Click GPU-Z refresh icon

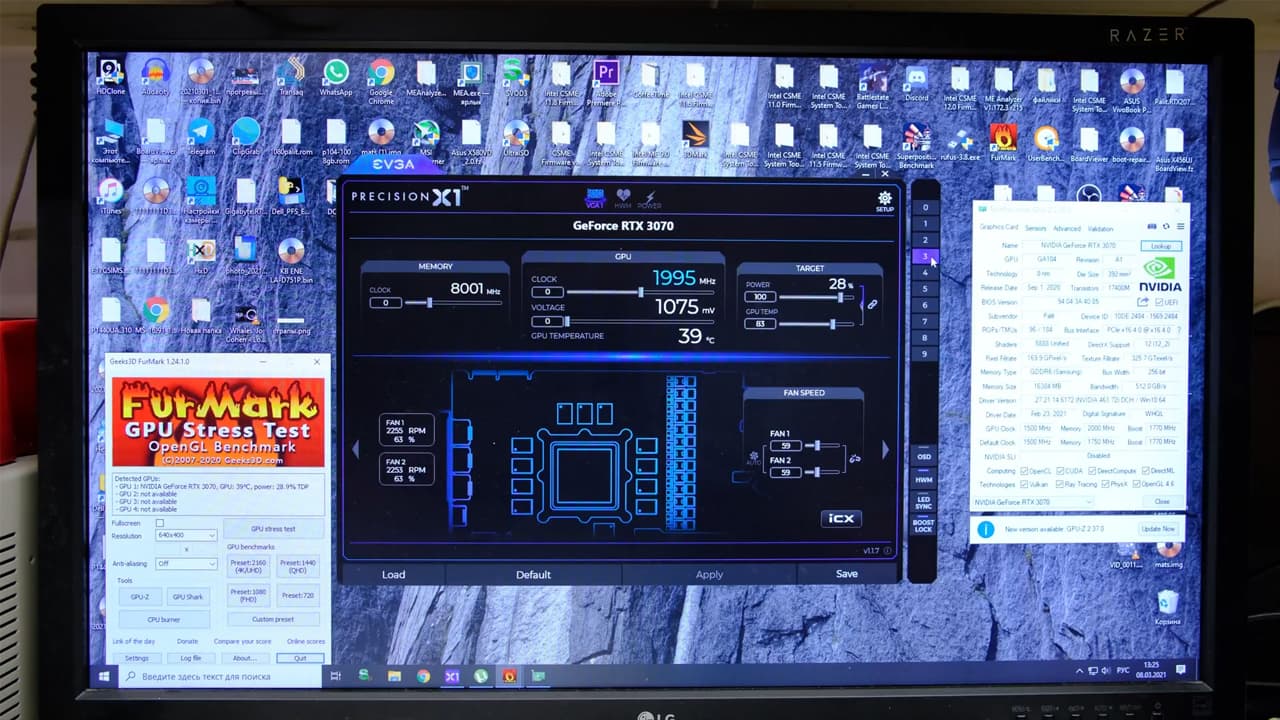[x=1166, y=227]
